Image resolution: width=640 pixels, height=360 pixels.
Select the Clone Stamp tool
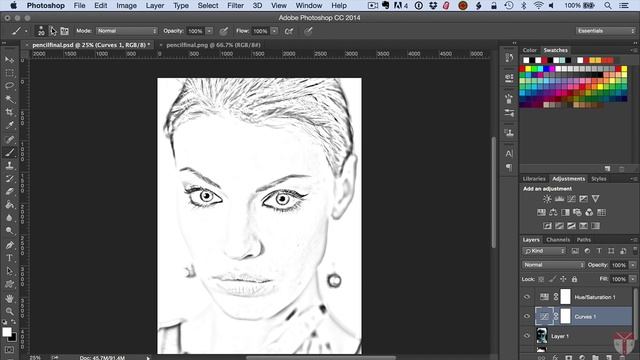point(9,165)
